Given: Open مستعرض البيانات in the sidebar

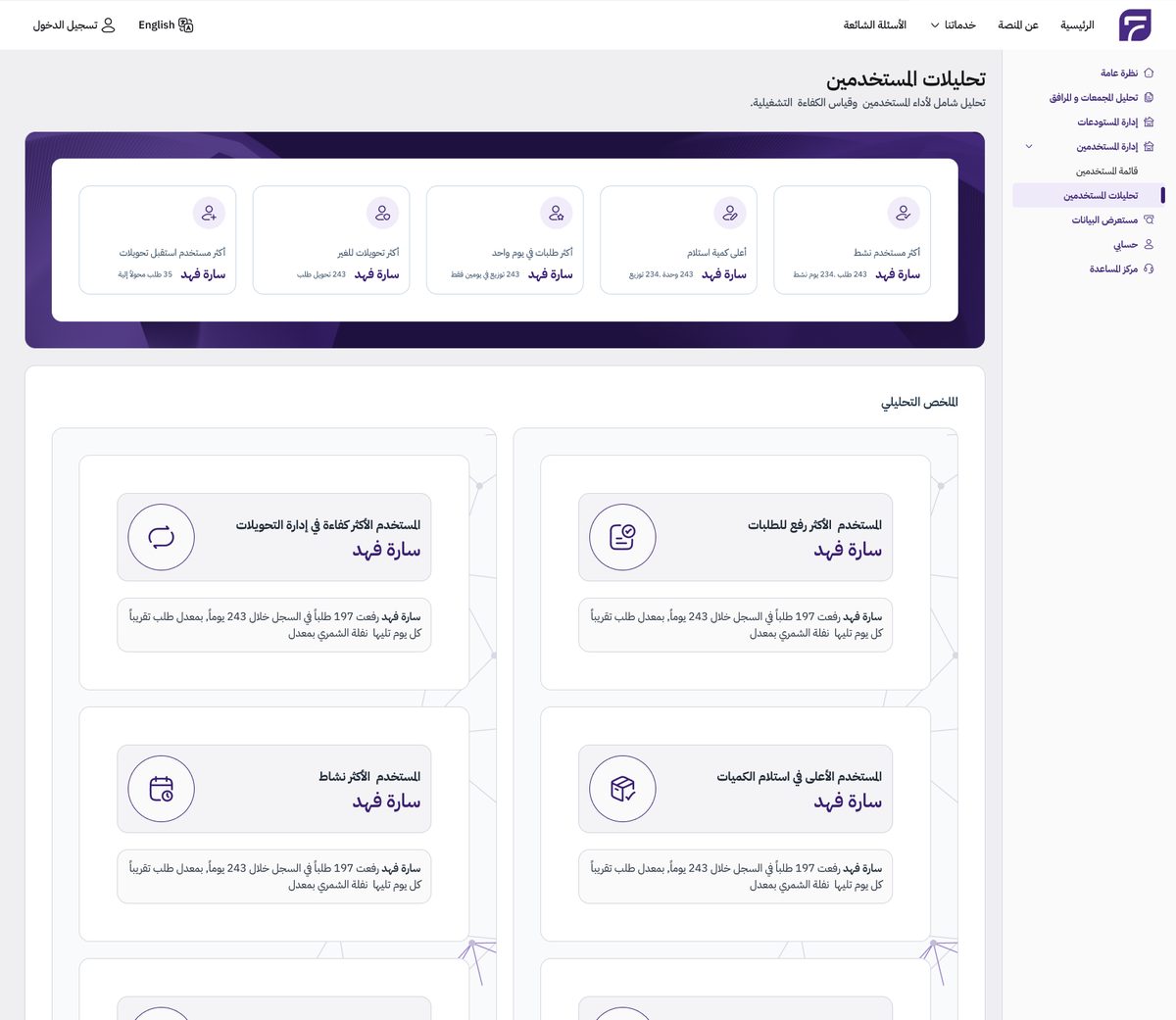Looking at the screenshot, I should (1104, 220).
